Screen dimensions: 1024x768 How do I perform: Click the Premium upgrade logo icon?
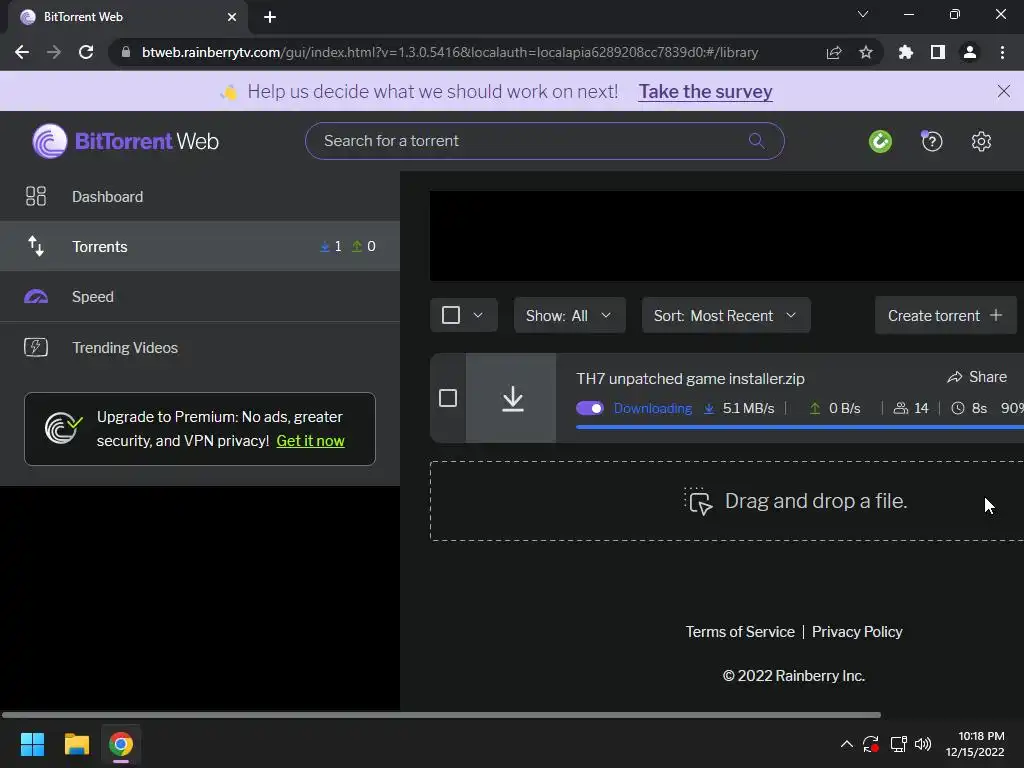(x=63, y=428)
